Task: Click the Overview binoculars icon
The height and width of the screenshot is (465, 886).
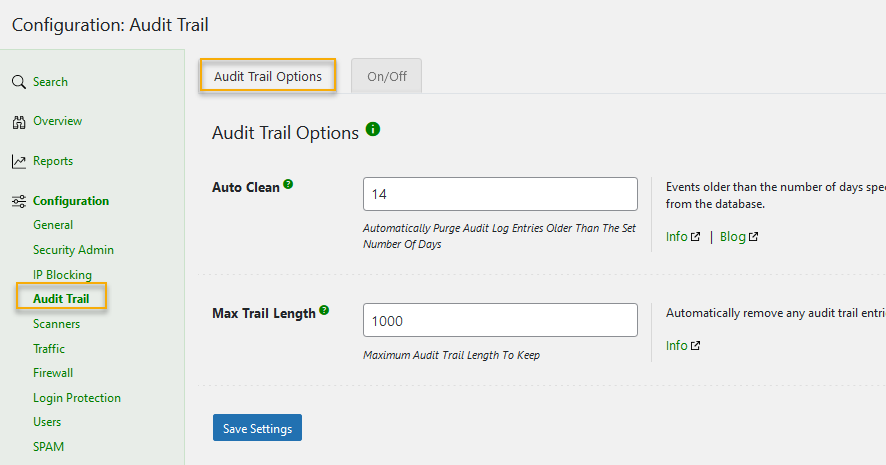Action: click(x=18, y=122)
